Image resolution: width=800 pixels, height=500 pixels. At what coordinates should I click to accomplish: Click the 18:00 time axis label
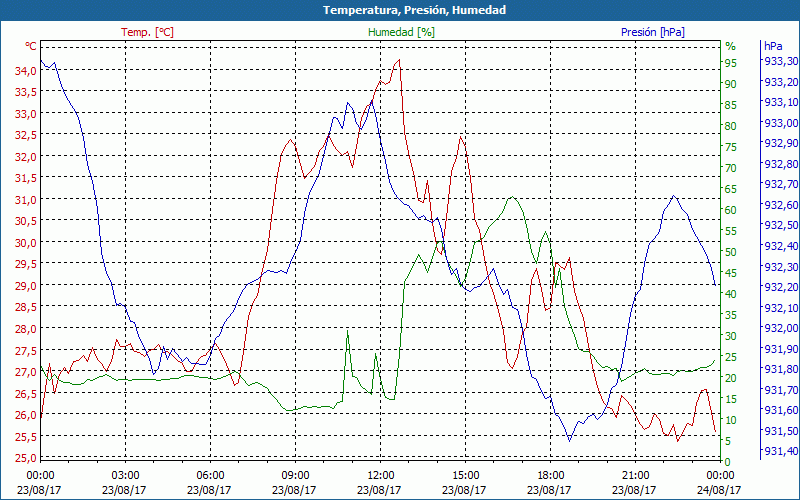coord(551,476)
